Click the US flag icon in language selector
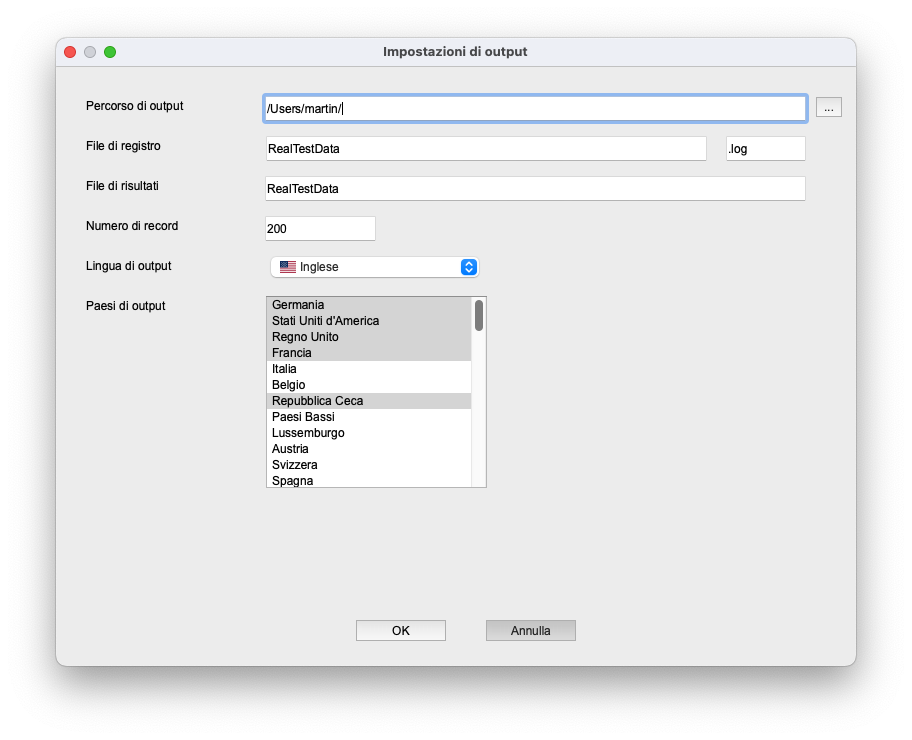The height and width of the screenshot is (740, 912). click(x=288, y=267)
